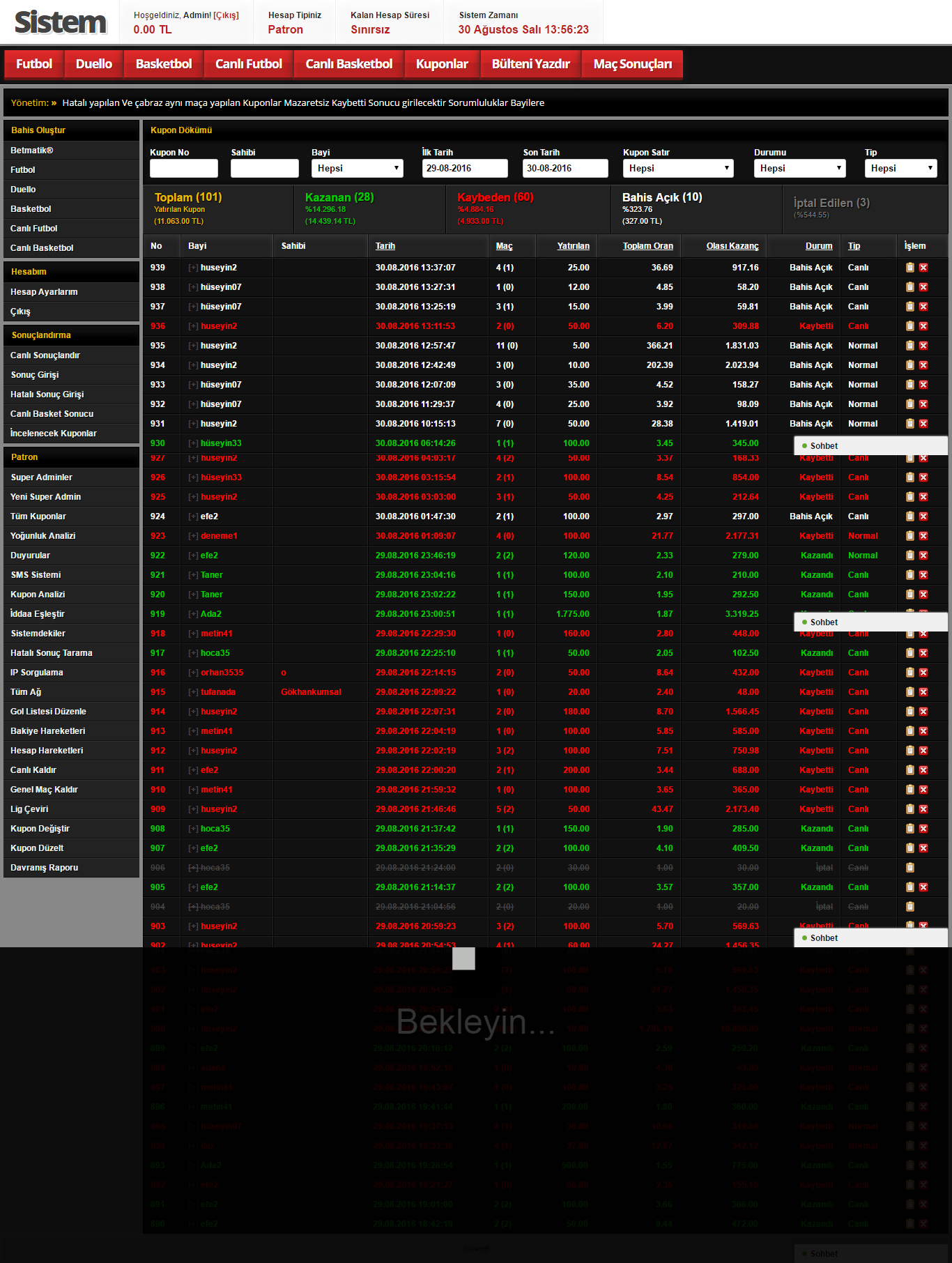Image resolution: width=952 pixels, height=1263 pixels.
Task: Sort table by Toplam Oran column
Action: tap(647, 246)
